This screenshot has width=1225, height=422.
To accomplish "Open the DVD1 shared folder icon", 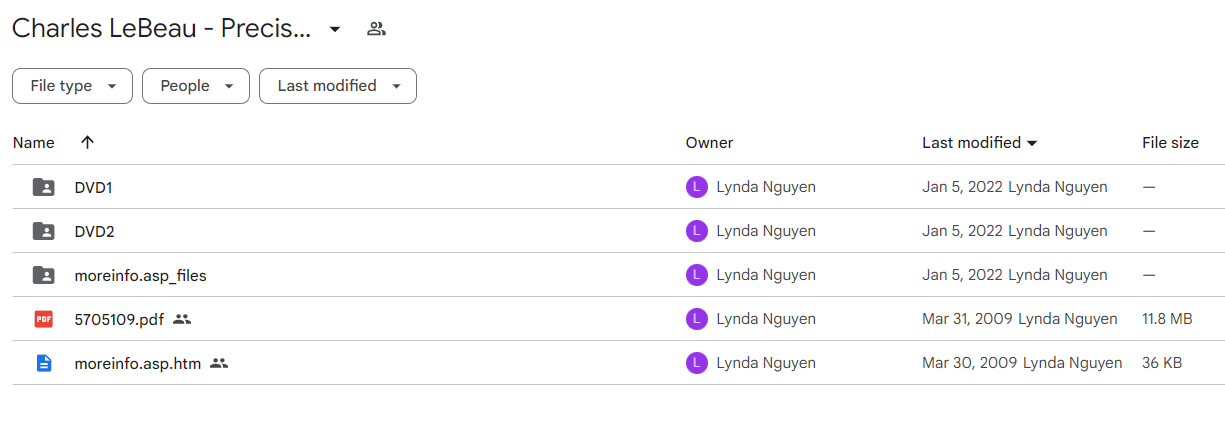I will [x=43, y=187].
